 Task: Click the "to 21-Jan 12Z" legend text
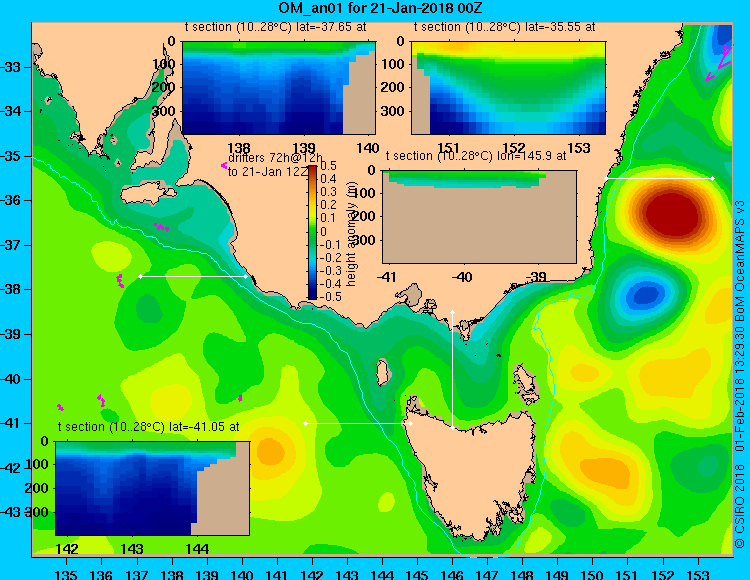pos(266,172)
